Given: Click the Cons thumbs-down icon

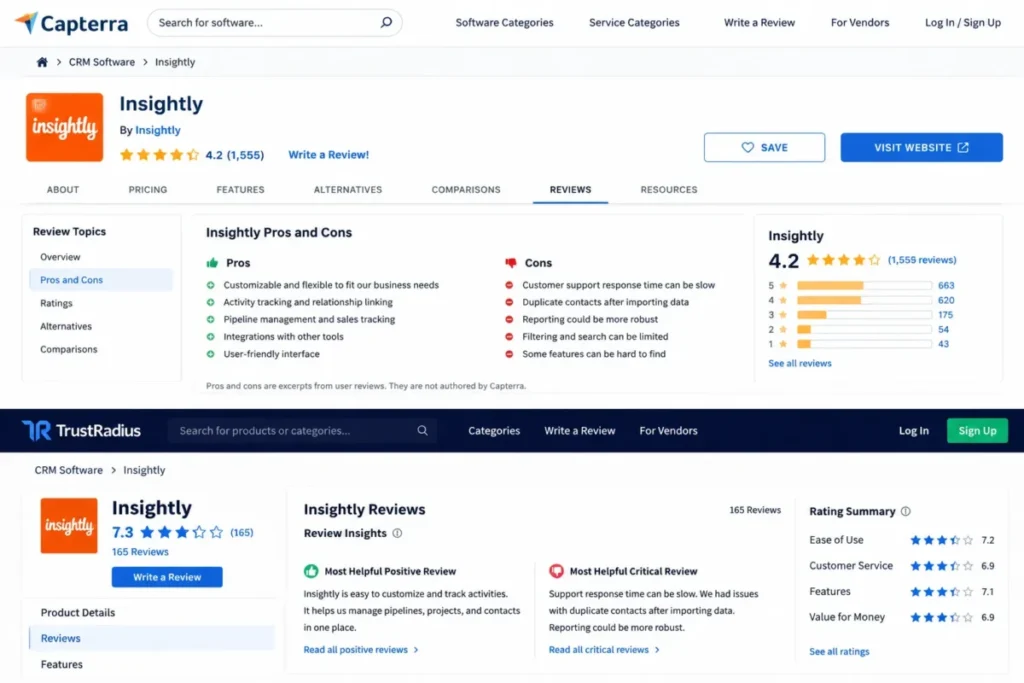Looking at the screenshot, I should [x=511, y=263].
